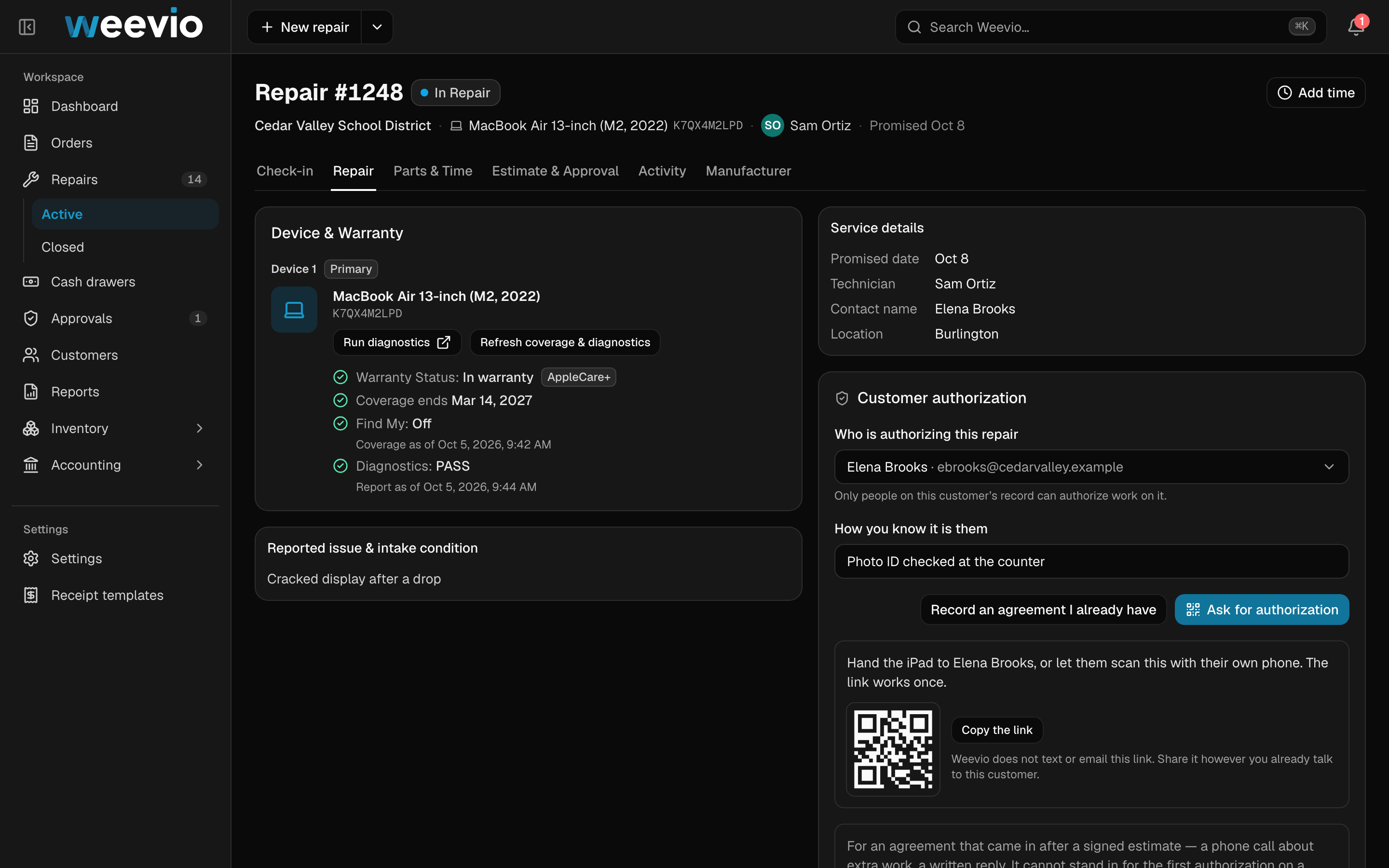Image resolution: width=1389 pixels, height=868 pixels.
Task: Expand the Accounting submenu
Action: [199, 465]
